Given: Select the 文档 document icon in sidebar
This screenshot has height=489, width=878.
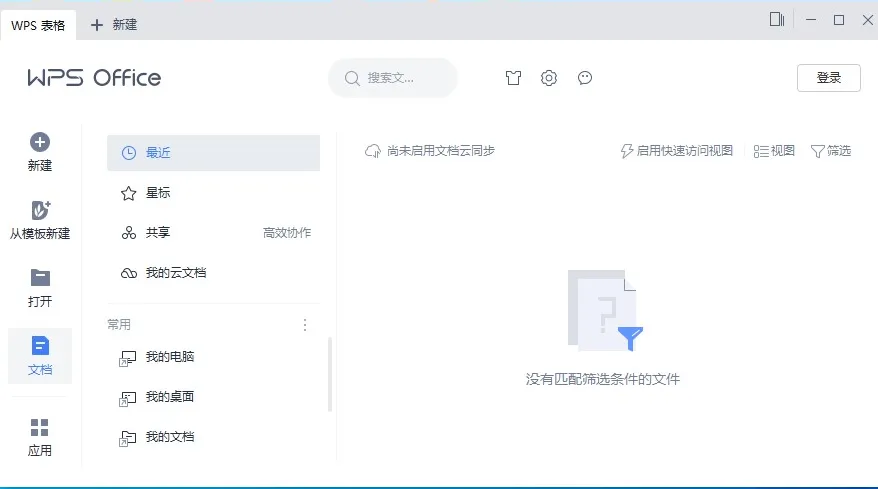Looking at the screenshot, I should (40, 346).
